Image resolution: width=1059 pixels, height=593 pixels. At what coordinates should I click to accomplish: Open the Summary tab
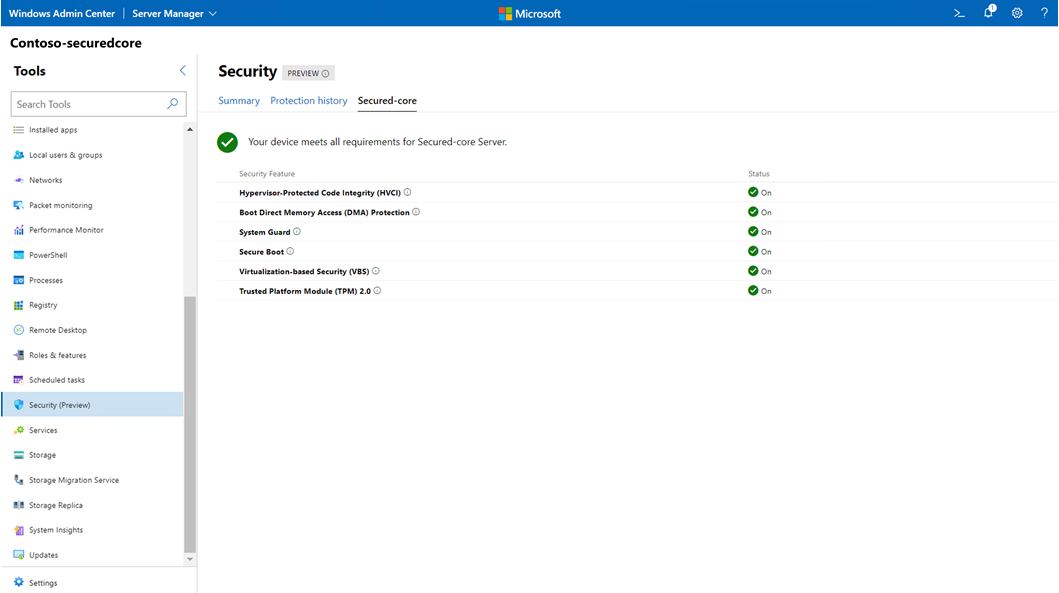coord(239,100)
